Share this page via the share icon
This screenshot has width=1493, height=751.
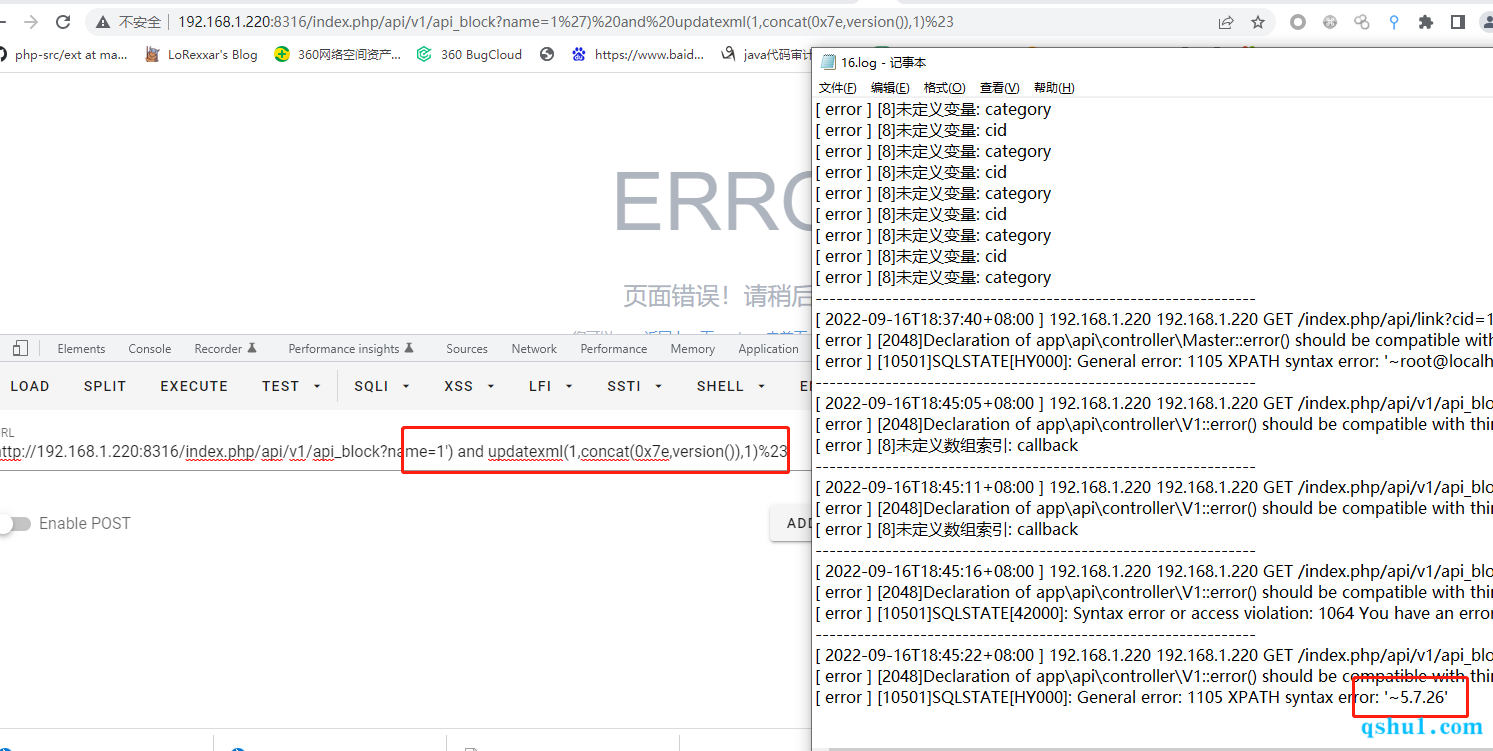coord(1226,22)
